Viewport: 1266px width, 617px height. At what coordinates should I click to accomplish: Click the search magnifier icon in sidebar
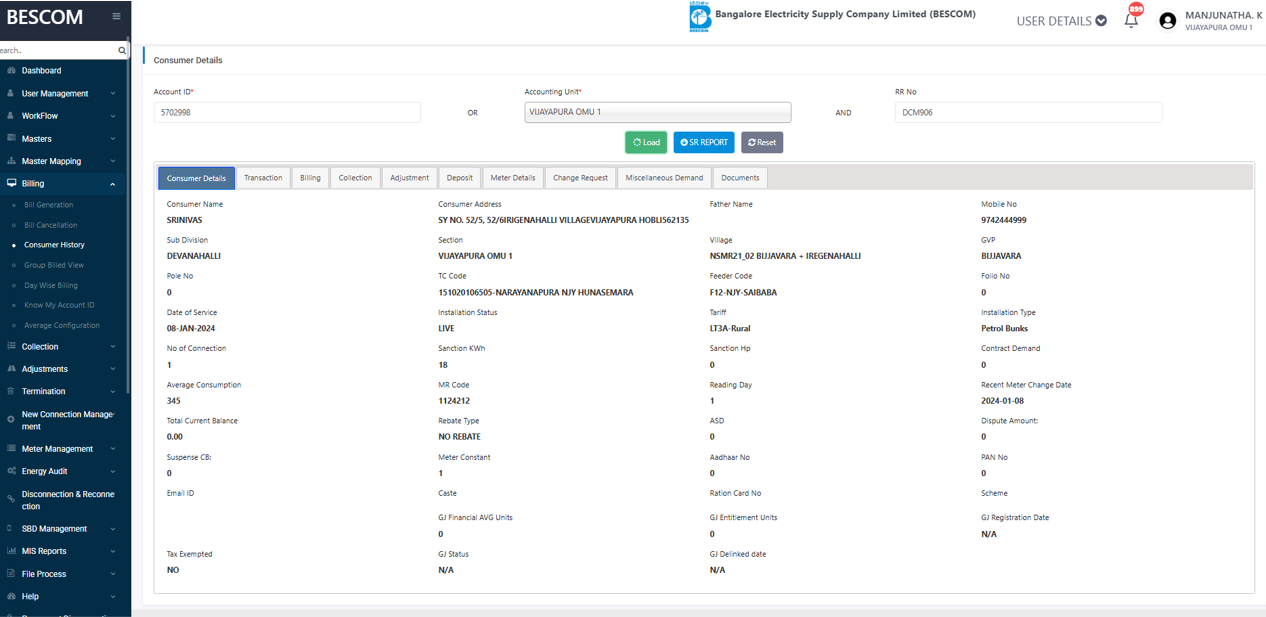pos(122,50)
